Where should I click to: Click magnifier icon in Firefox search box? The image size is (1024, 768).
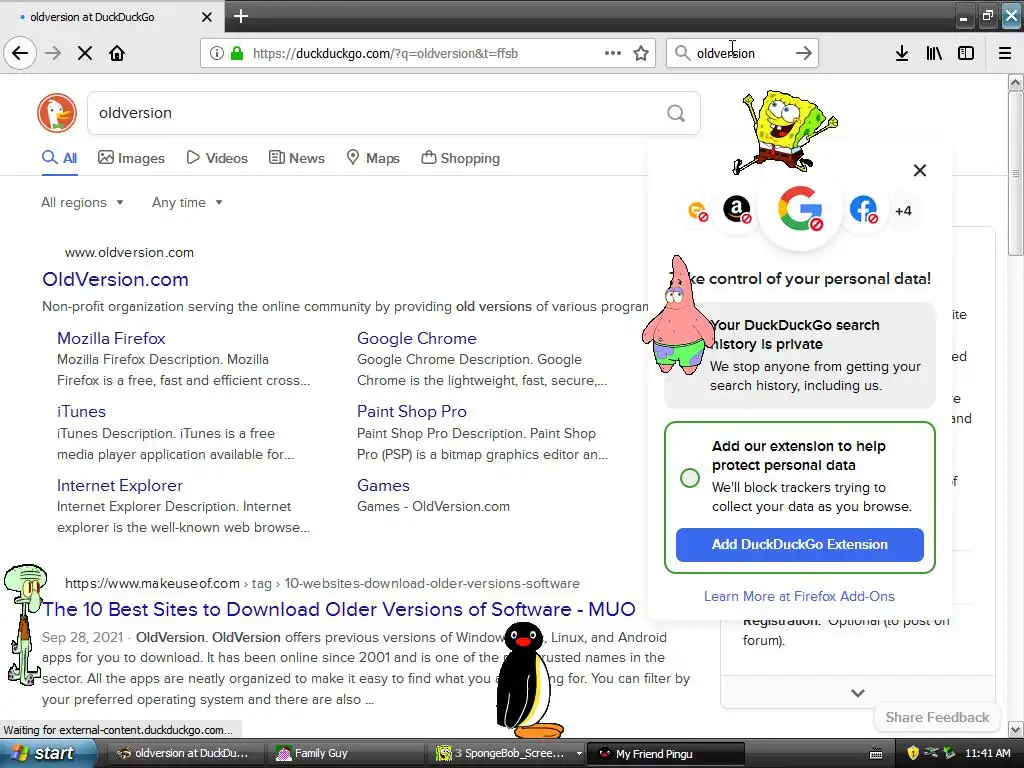(682, 53)
